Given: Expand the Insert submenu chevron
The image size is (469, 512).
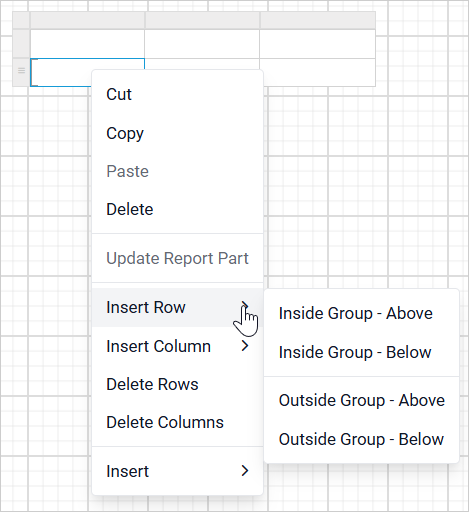Looking at the screenshot, I should pos(245,471).
